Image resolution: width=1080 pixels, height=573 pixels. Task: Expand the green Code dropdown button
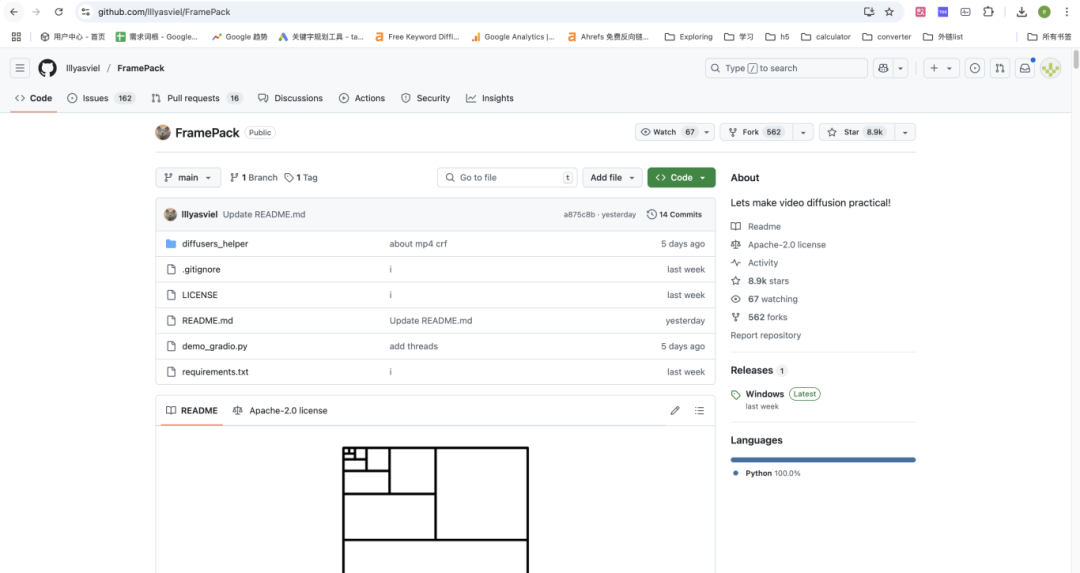pyautogui.click(x=681, y=177)
